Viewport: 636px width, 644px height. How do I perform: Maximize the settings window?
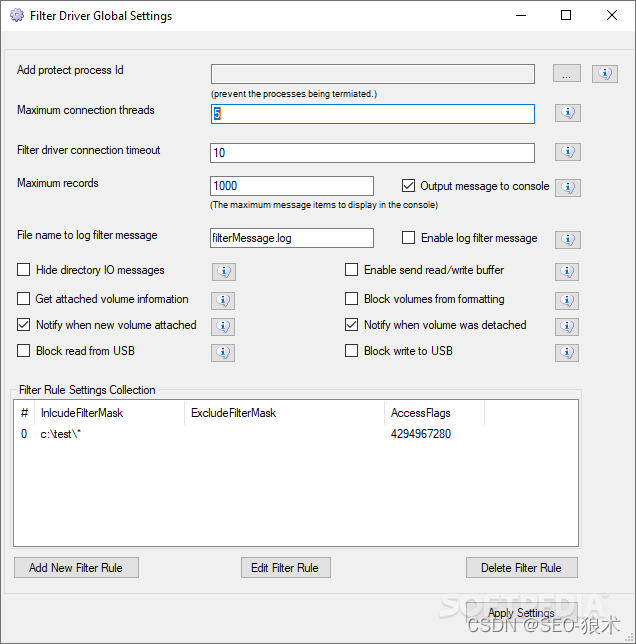tap(566, 16)
